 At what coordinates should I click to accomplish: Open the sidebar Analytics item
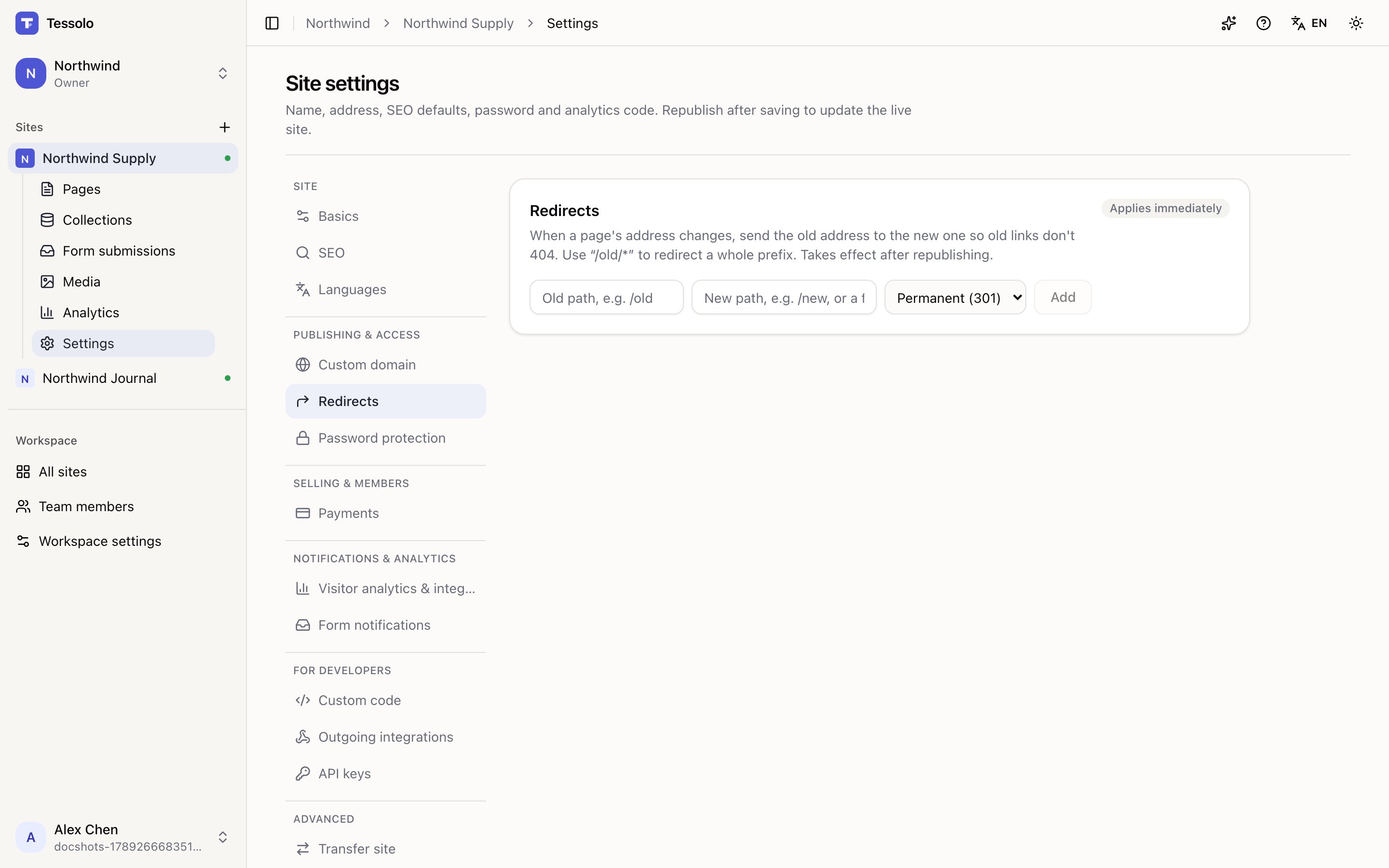pos(123,313)
